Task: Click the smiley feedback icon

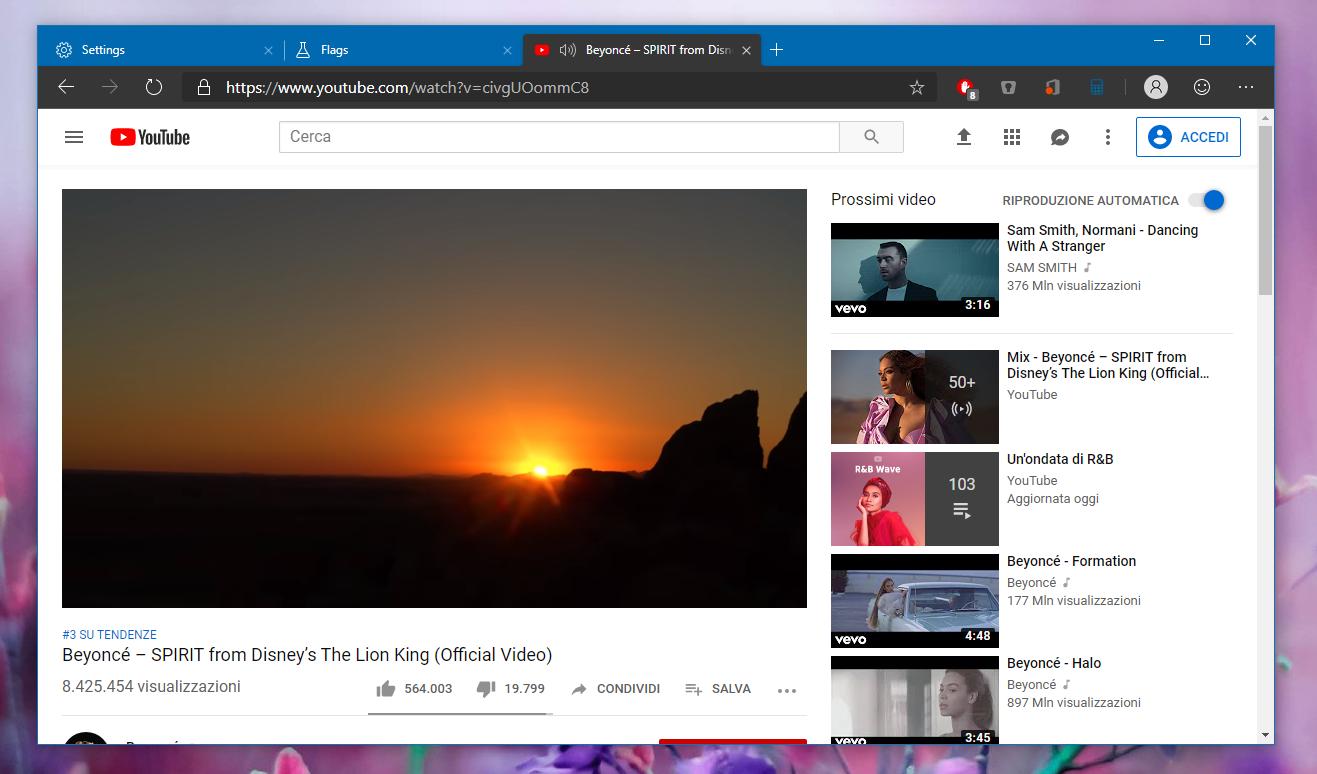Action: 1203,88
